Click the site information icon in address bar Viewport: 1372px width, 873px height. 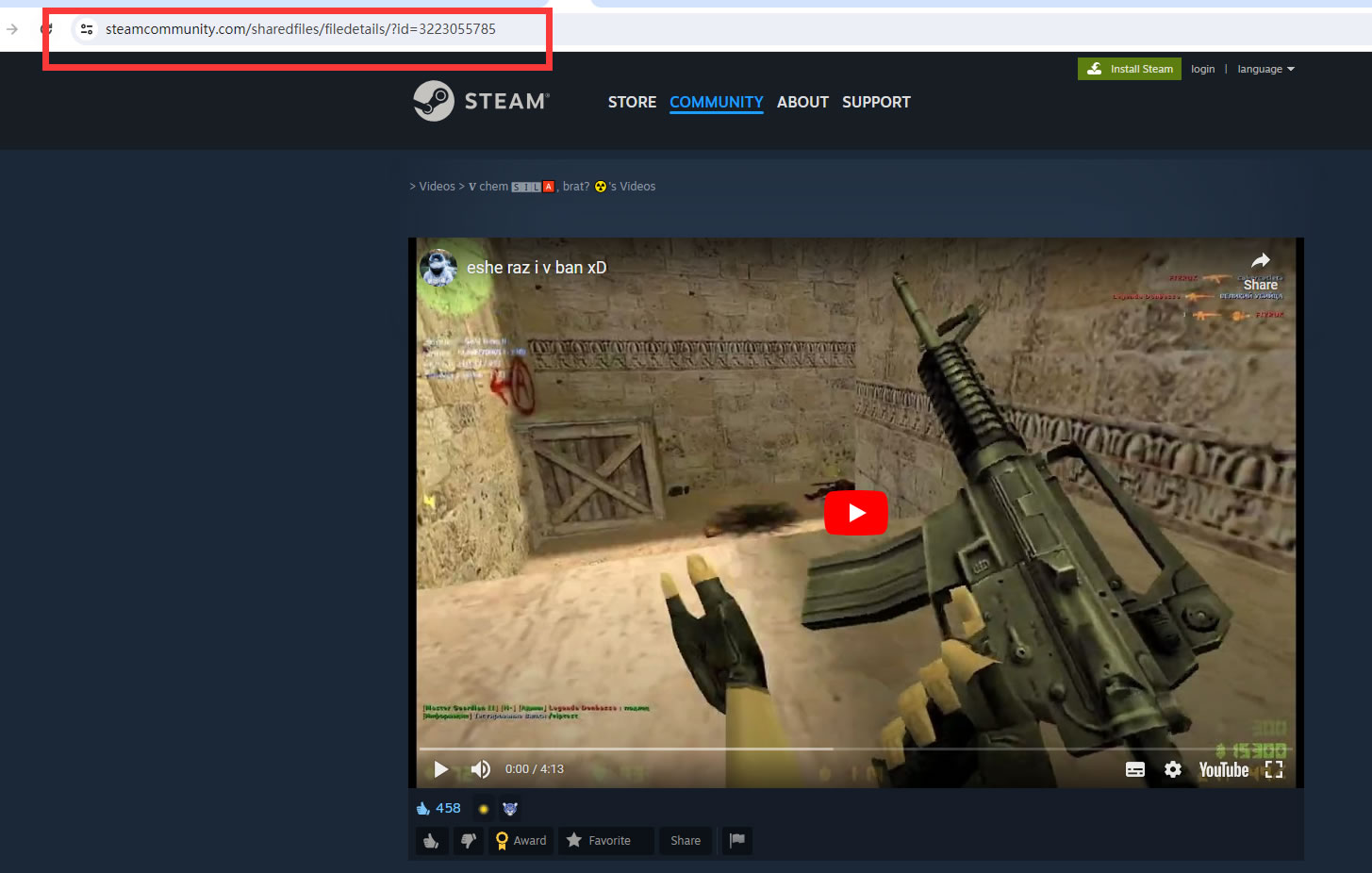click(x=87, y=29)
